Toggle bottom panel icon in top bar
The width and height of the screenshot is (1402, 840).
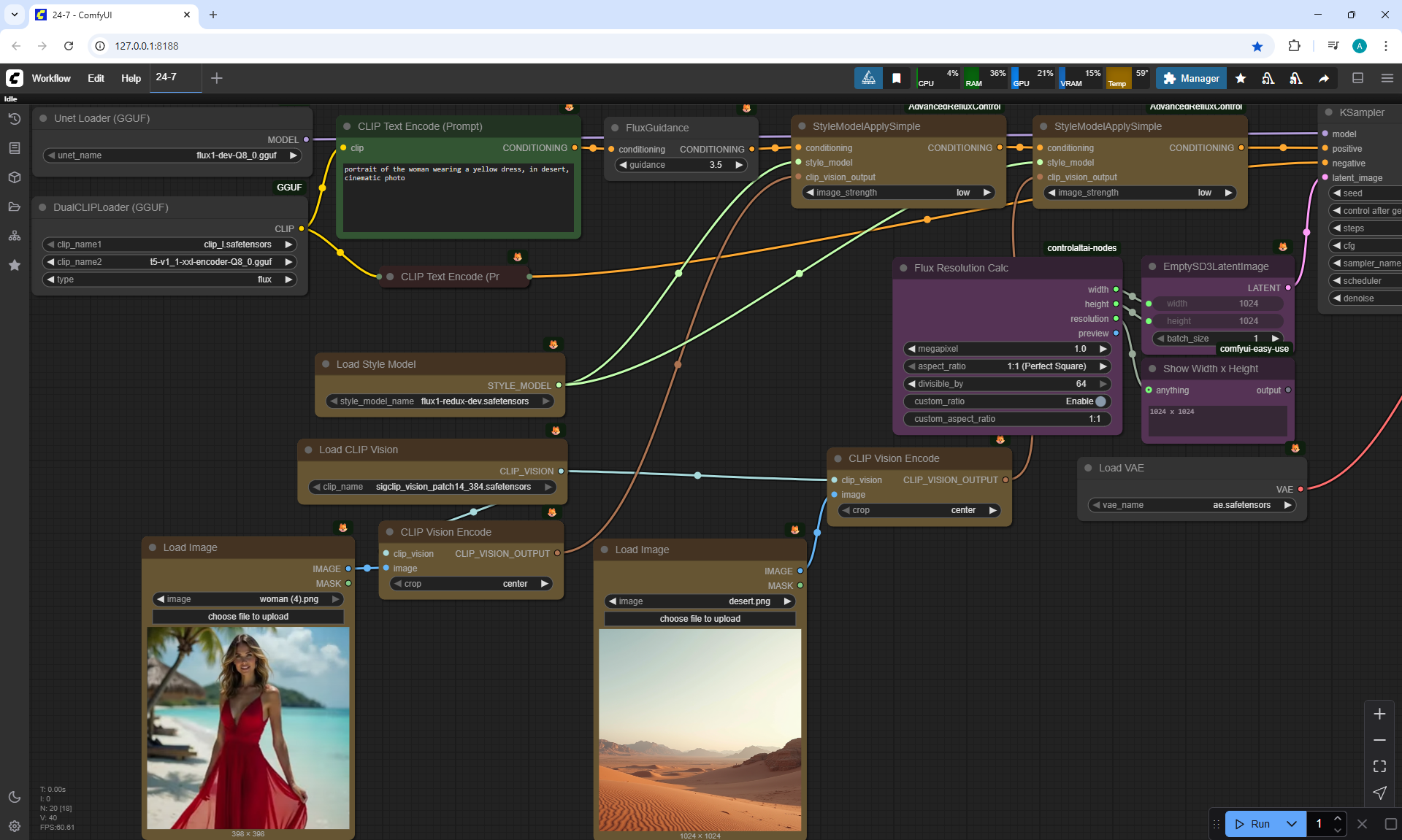coord(1358,78)
